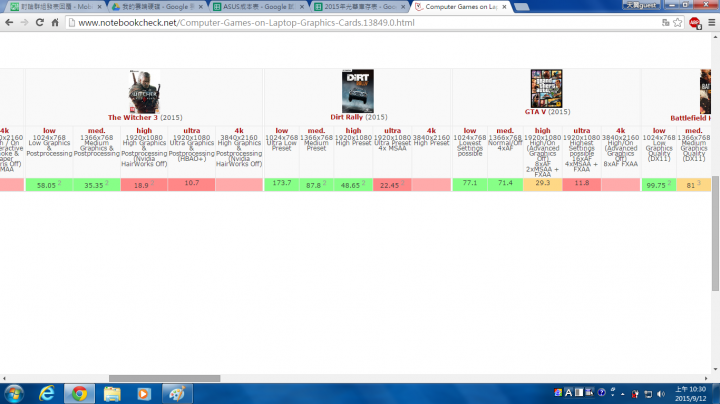
Task: Open the Windows Start menu
Action: (14, 394)
